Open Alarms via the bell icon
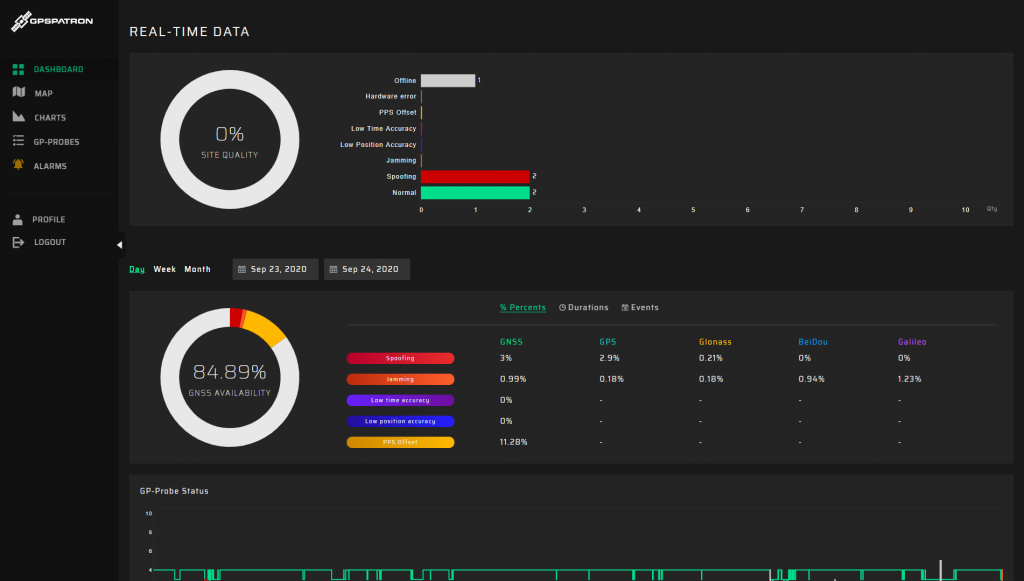The image size is (1024, 581). click(x=16, y=165)
